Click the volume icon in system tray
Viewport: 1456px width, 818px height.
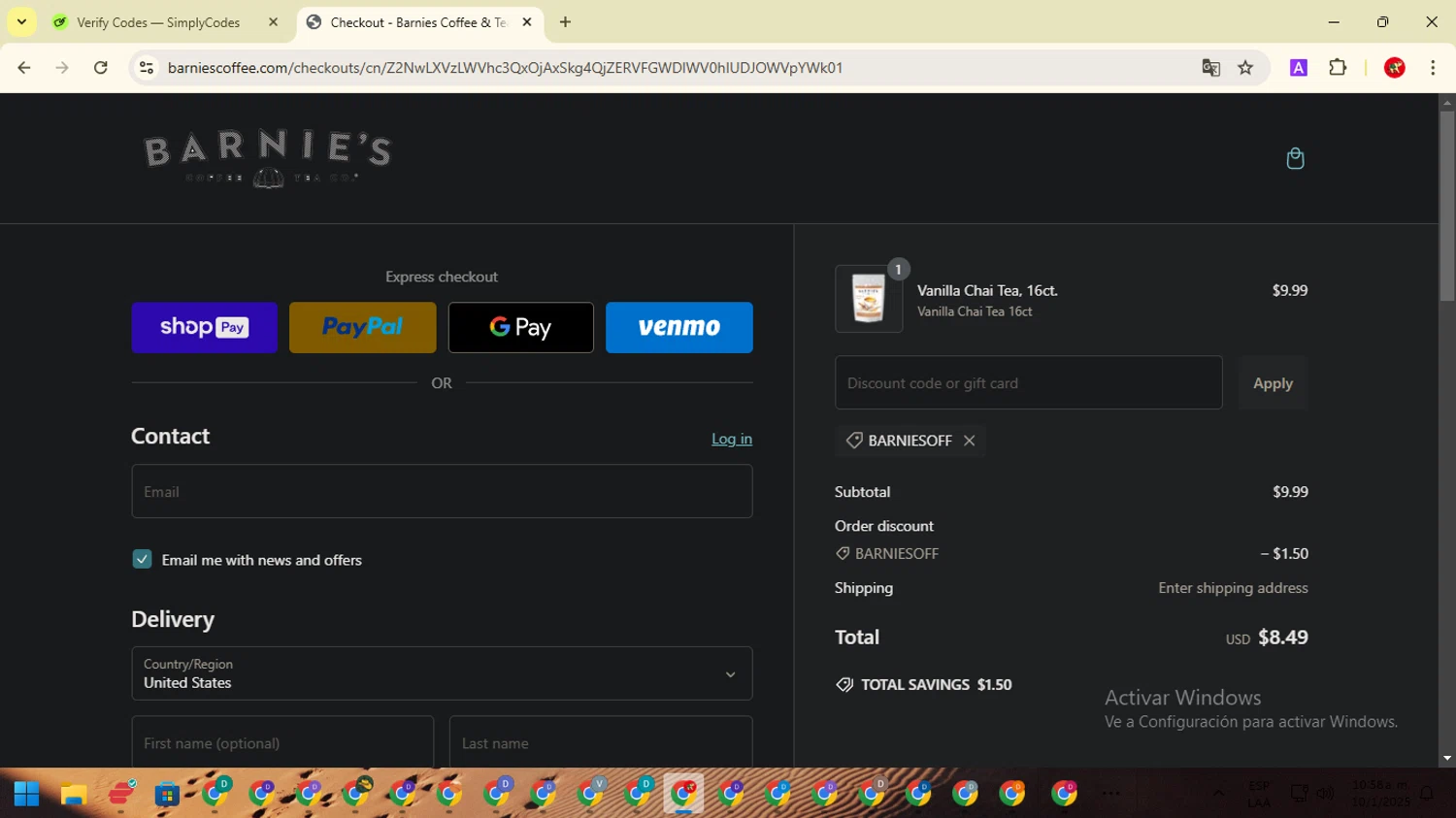1325,794
